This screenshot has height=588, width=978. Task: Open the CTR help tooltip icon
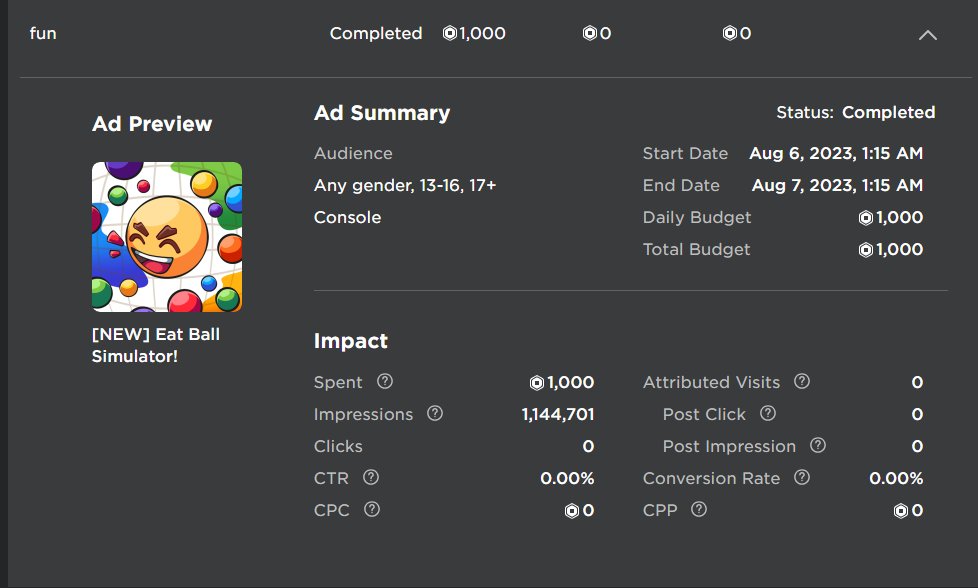[x=371, y=478]
